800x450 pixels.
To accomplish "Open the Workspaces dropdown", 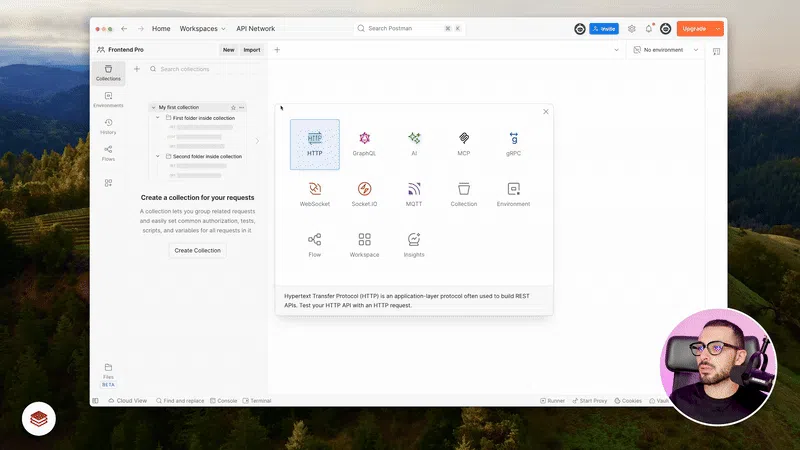I will (x=203, y=29).
